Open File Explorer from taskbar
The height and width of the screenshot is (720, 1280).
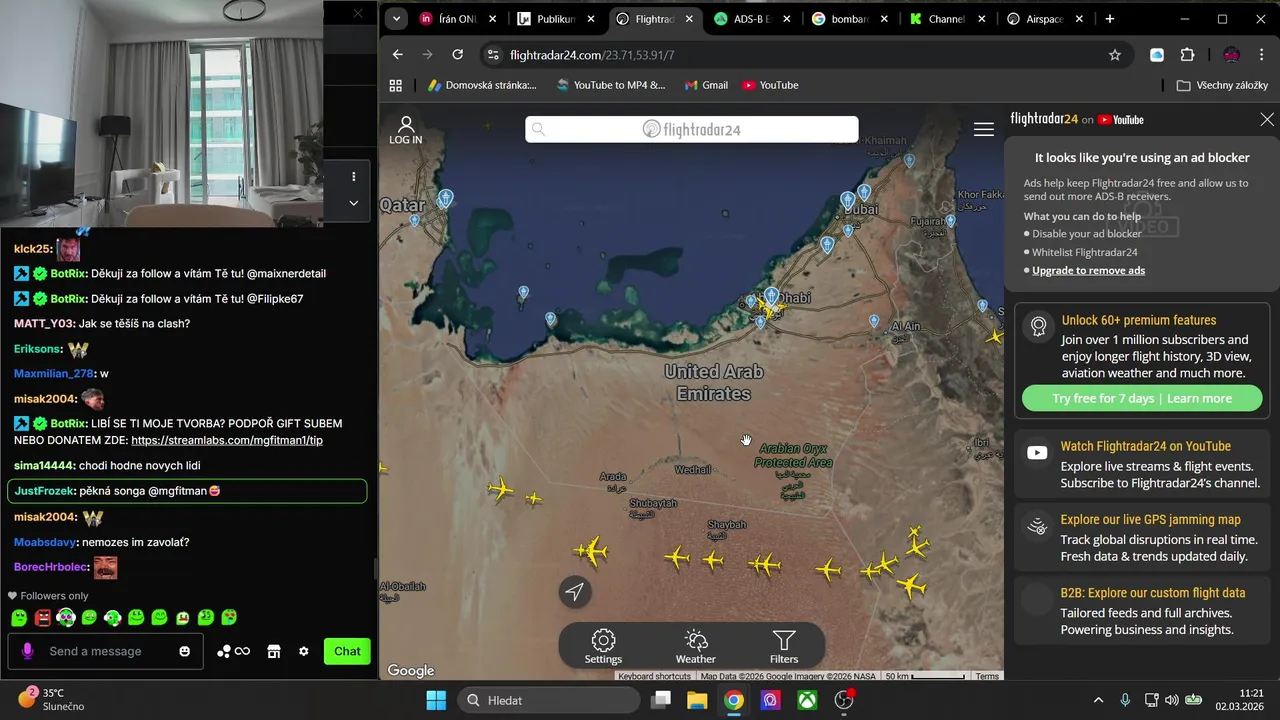tap(697, 700)
